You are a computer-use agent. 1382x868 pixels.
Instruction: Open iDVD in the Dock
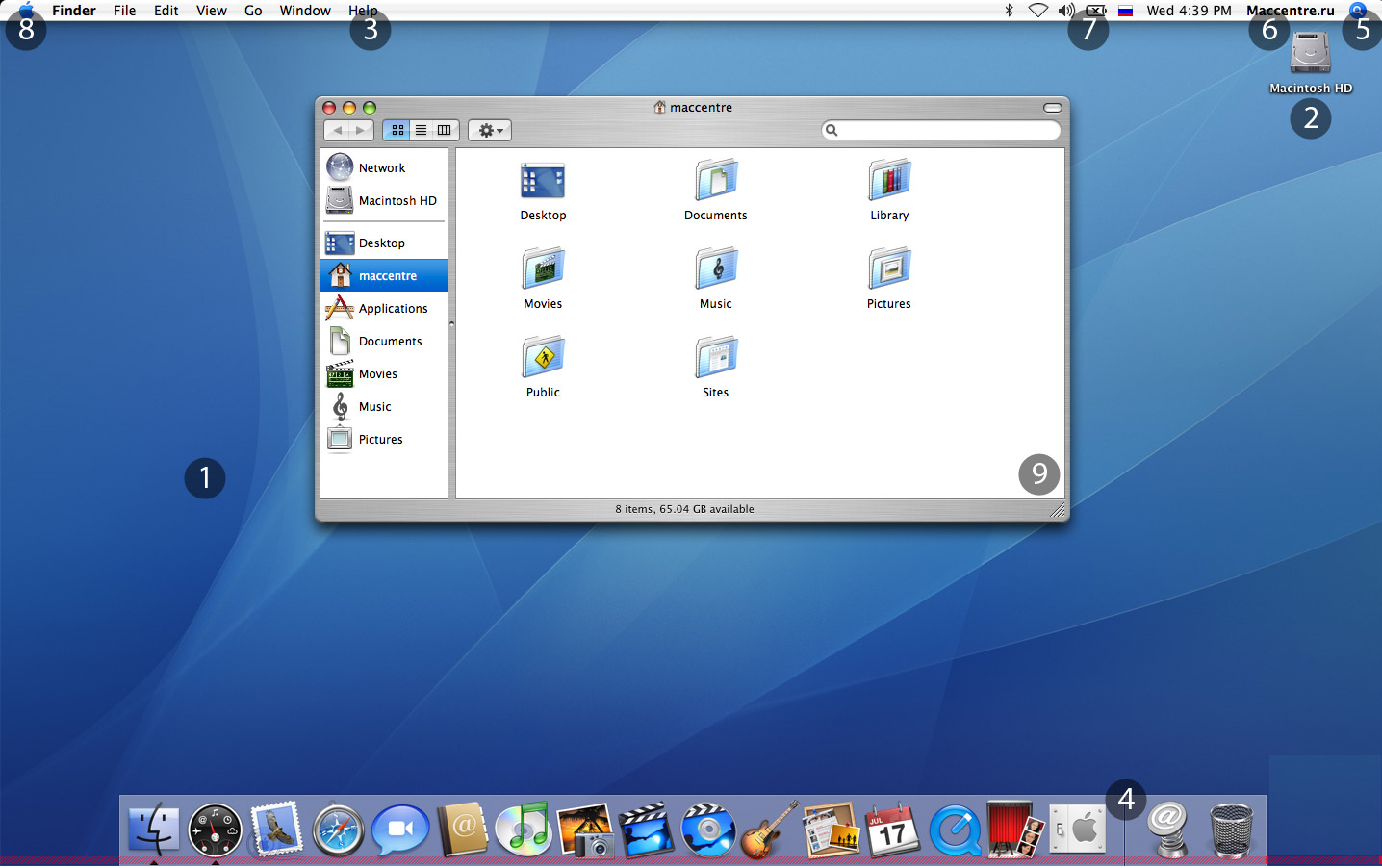(x=708, y=830)
